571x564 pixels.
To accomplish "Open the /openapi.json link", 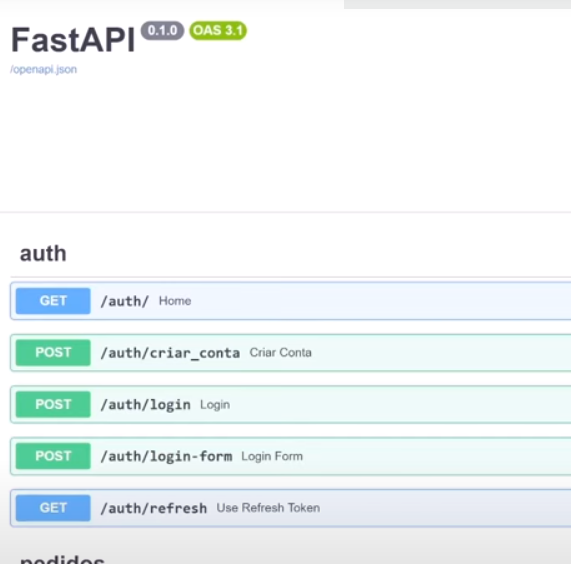I will tap(43, 69).
